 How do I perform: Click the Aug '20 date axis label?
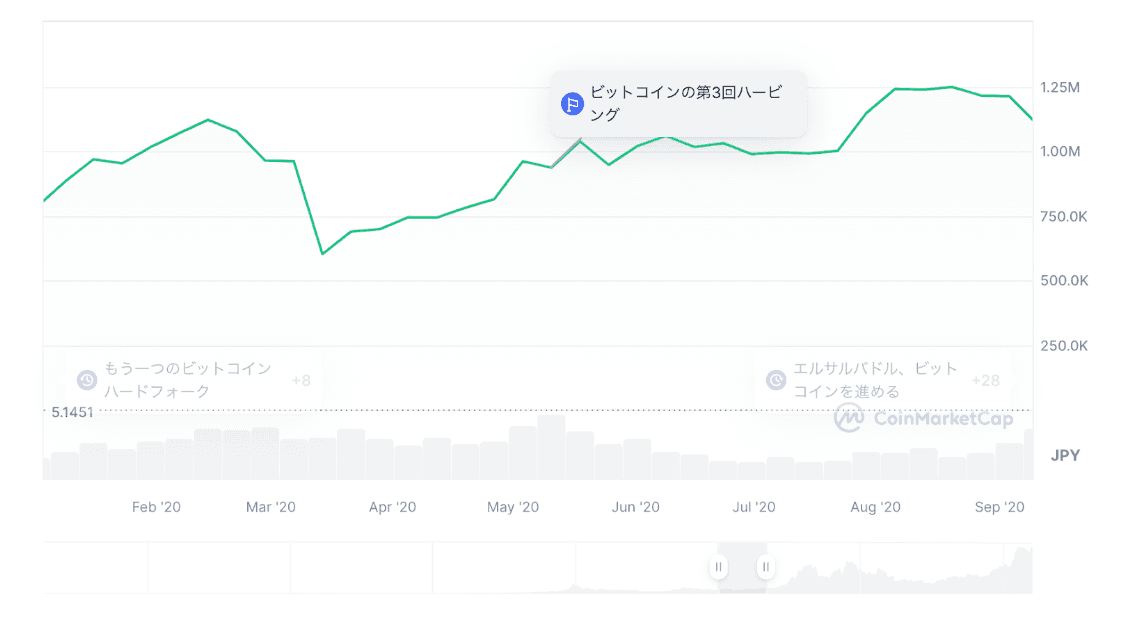point(876,507)
